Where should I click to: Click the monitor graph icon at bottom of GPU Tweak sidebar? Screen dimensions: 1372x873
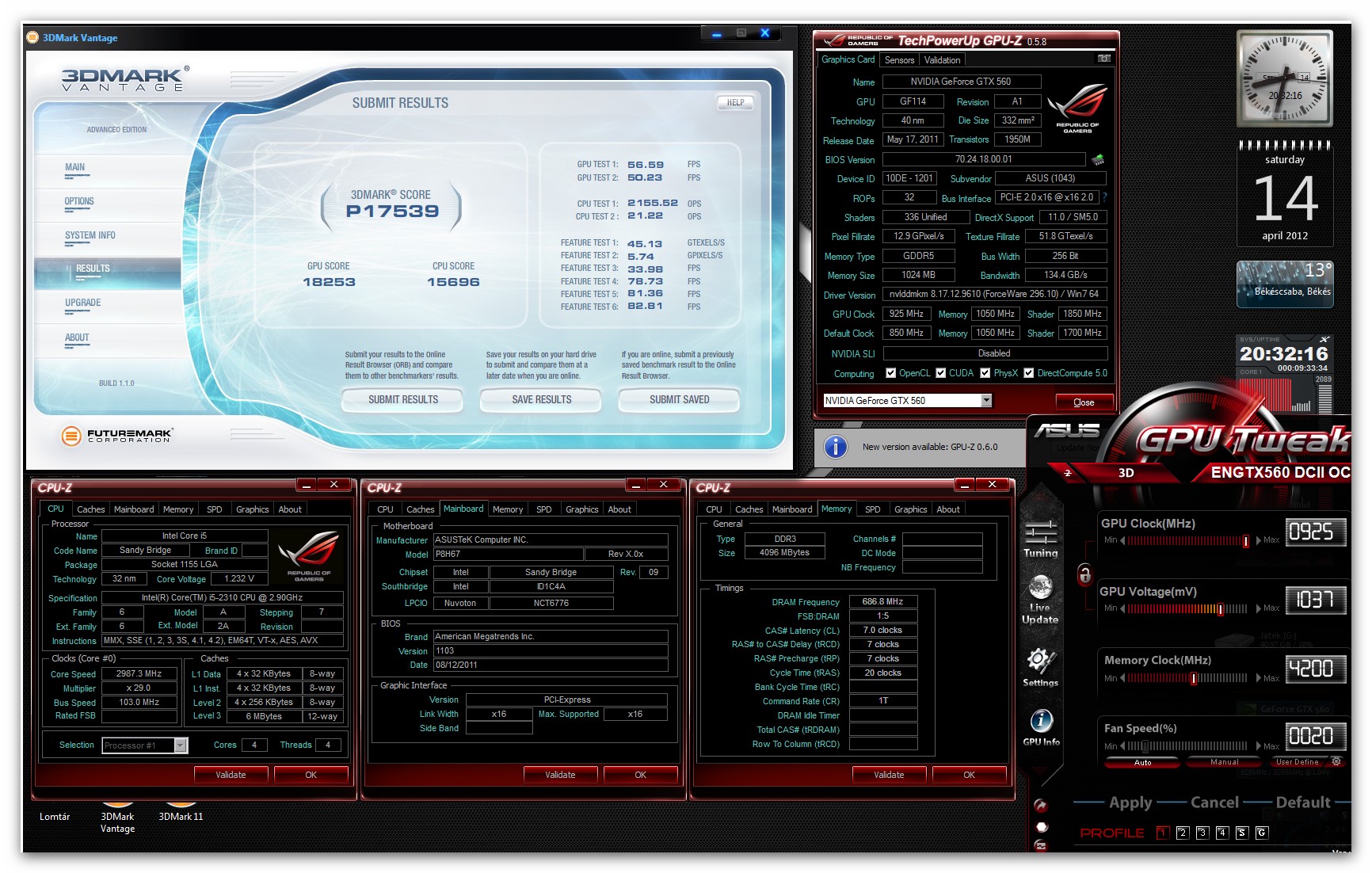point(1041,846)
